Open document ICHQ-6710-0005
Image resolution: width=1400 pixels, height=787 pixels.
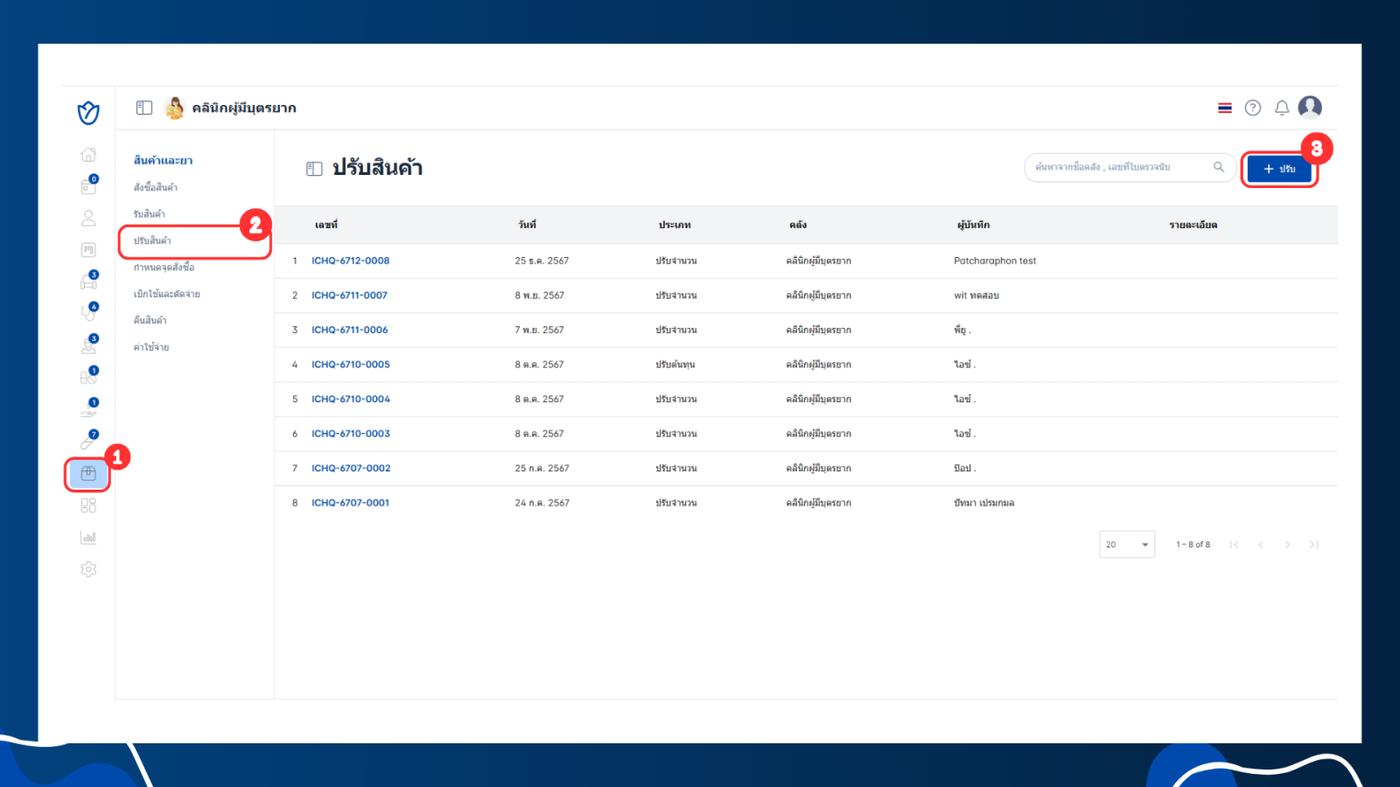(x=351, y=365)
